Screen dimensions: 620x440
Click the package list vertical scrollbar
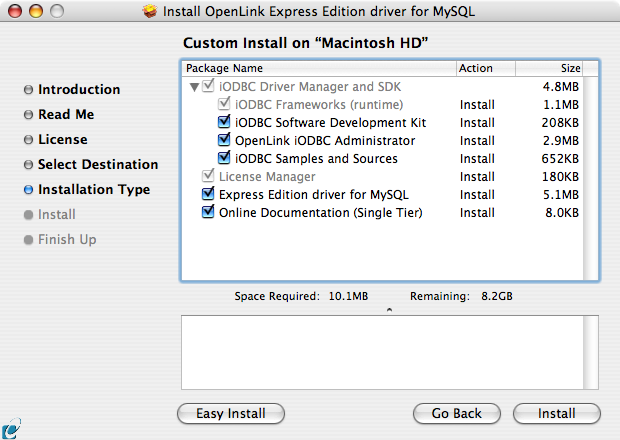tap(591, 178)
